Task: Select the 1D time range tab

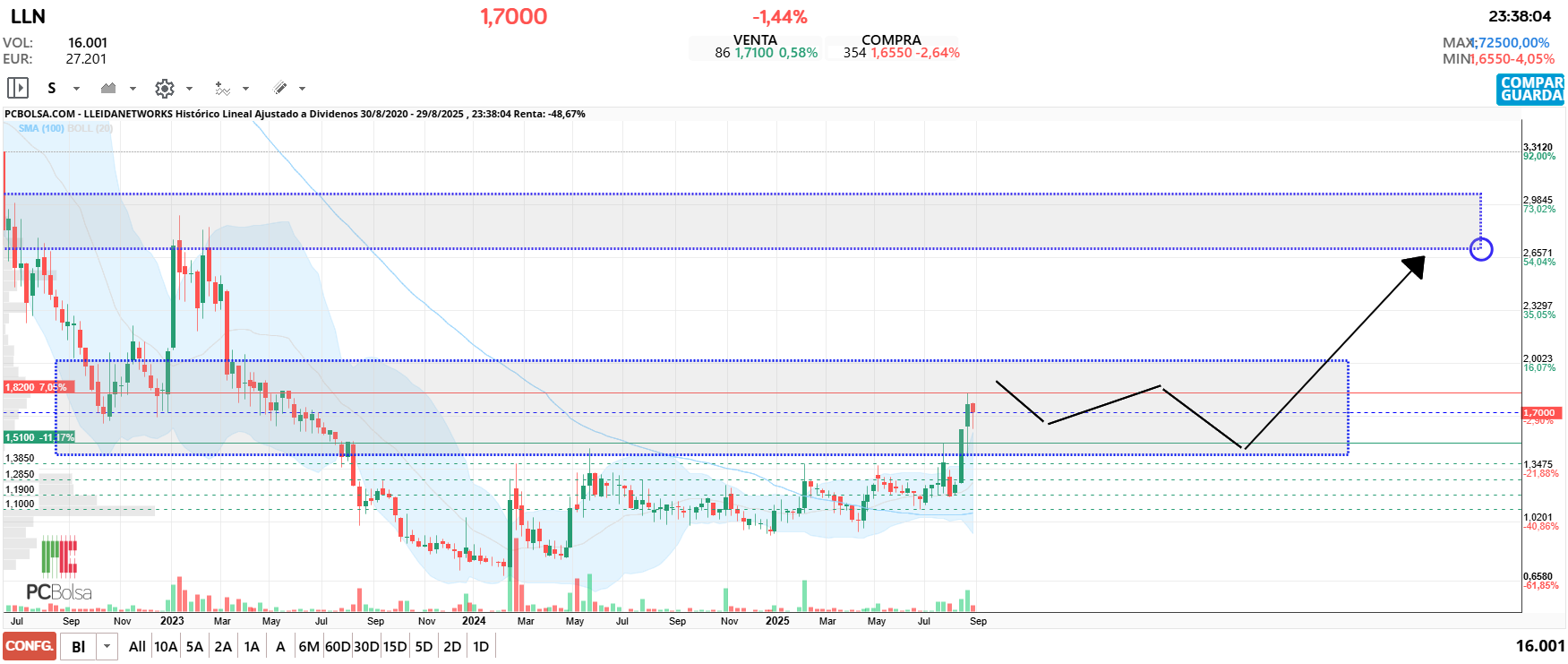Action: coord(481,646)
